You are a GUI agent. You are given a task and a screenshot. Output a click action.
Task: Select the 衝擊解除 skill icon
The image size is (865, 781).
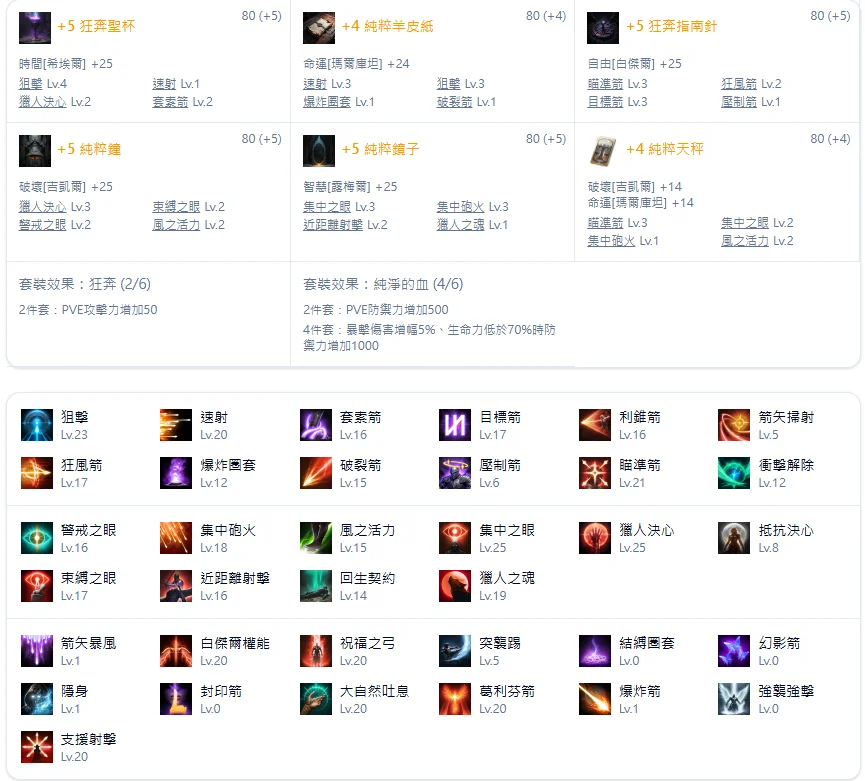[x=734, y=473]
